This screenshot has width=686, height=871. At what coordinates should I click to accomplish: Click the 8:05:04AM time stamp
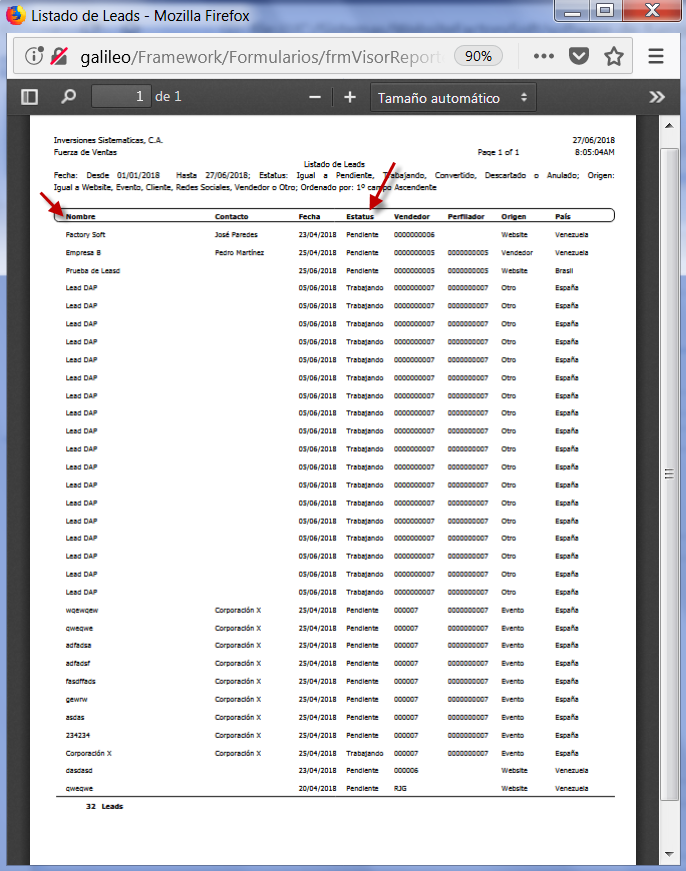tap(594, 152)
